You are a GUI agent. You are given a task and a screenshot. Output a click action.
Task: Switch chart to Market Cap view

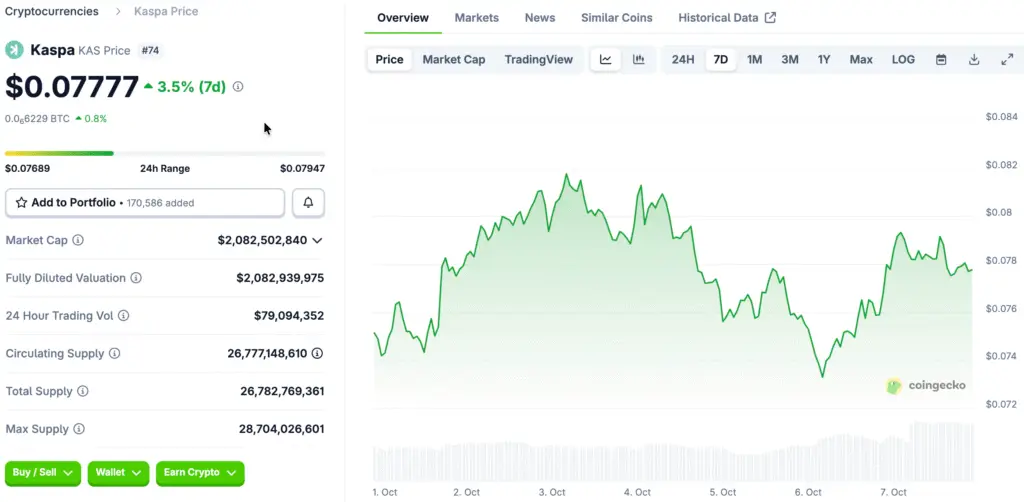click(454, 60)
